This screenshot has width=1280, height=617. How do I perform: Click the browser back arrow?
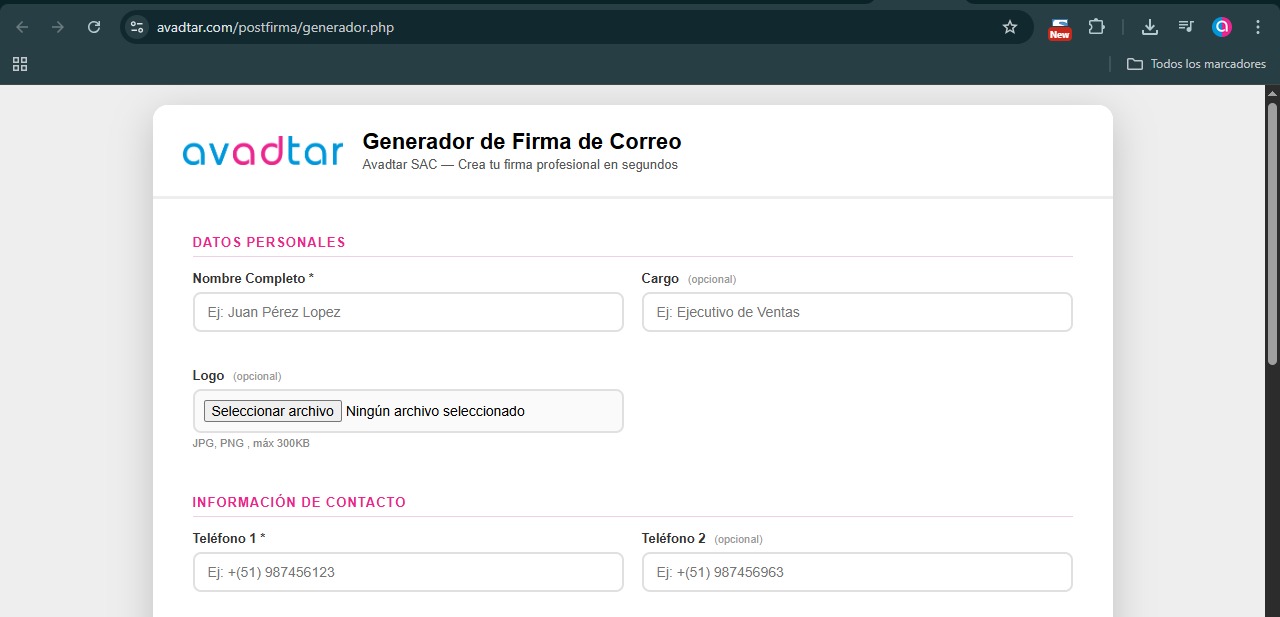pyautogui.click(x=22, y=27)
